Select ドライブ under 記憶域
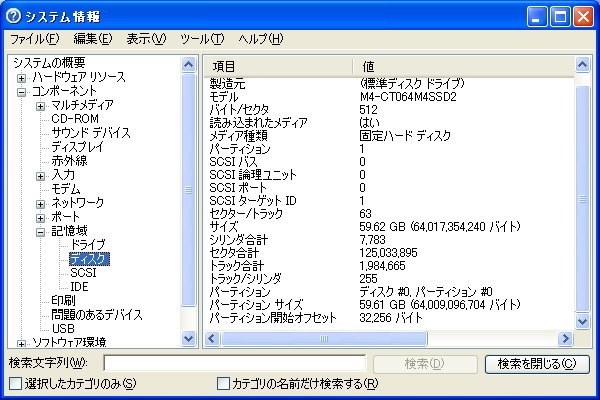The height and width of the screenshot is (400, 600). point(88,245)
